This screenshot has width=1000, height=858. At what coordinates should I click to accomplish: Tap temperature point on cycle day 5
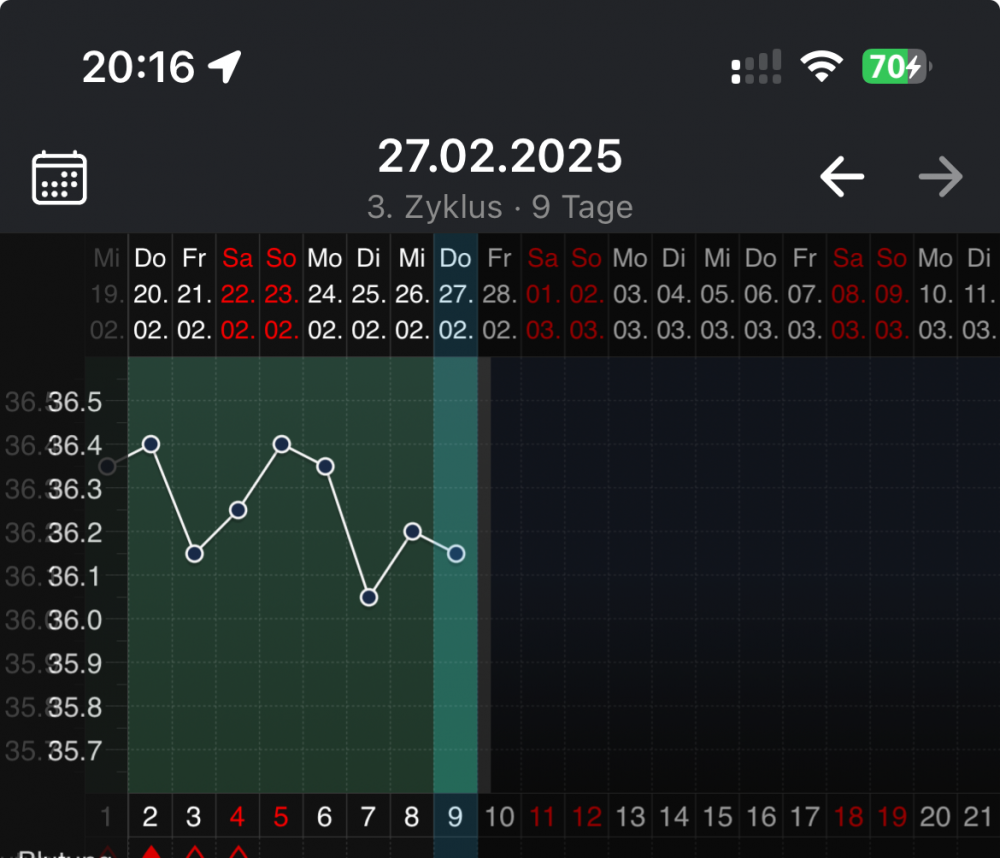point(282,444)
